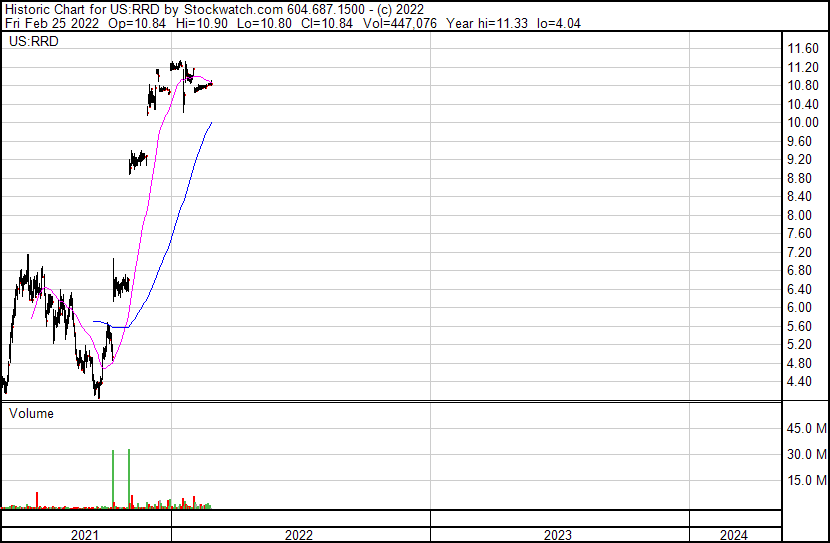
Task: Click the top end of blue moving average
Action: (x=211, y=123)
